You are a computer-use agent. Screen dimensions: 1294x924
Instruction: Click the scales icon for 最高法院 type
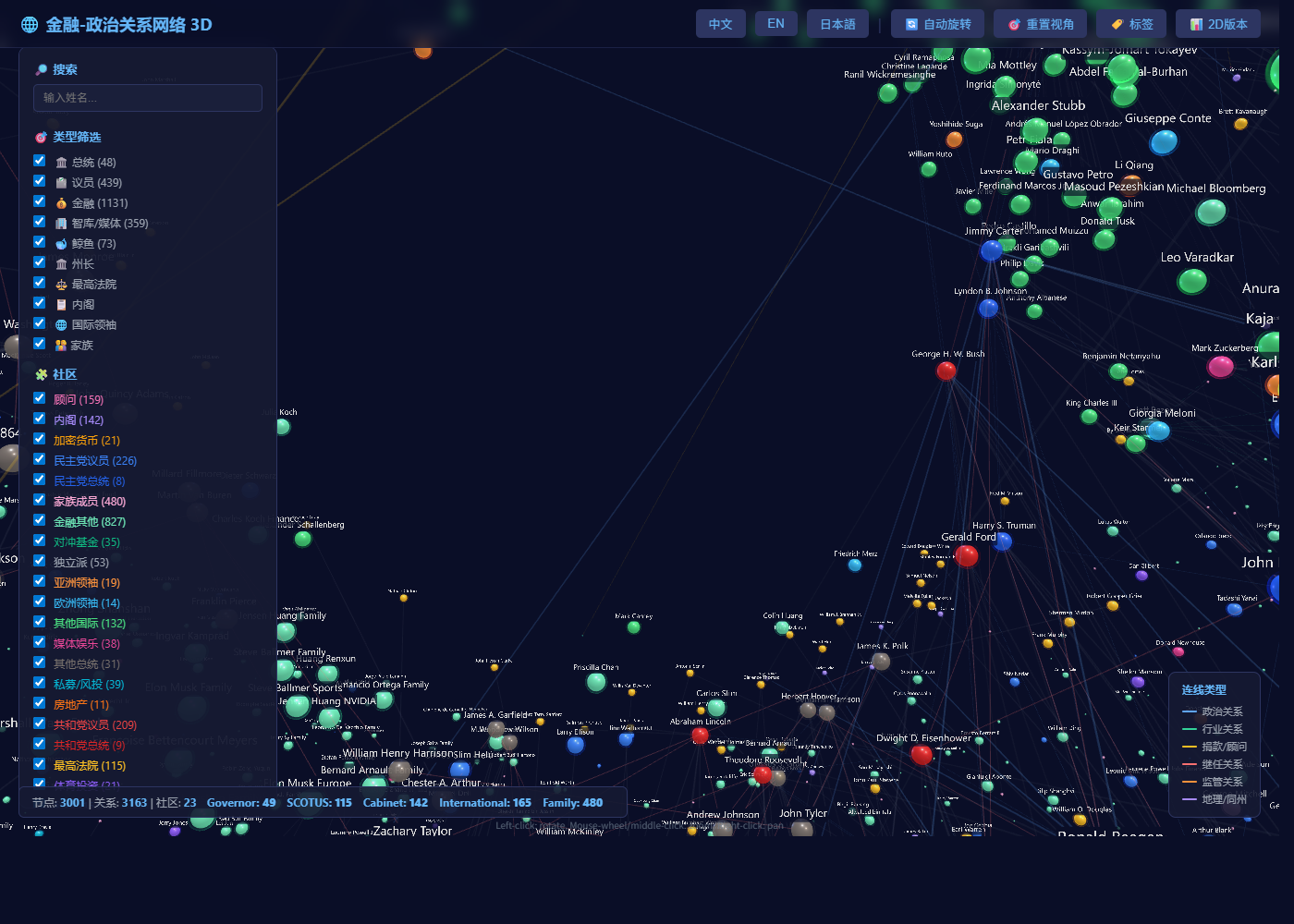tap(61, 285)
